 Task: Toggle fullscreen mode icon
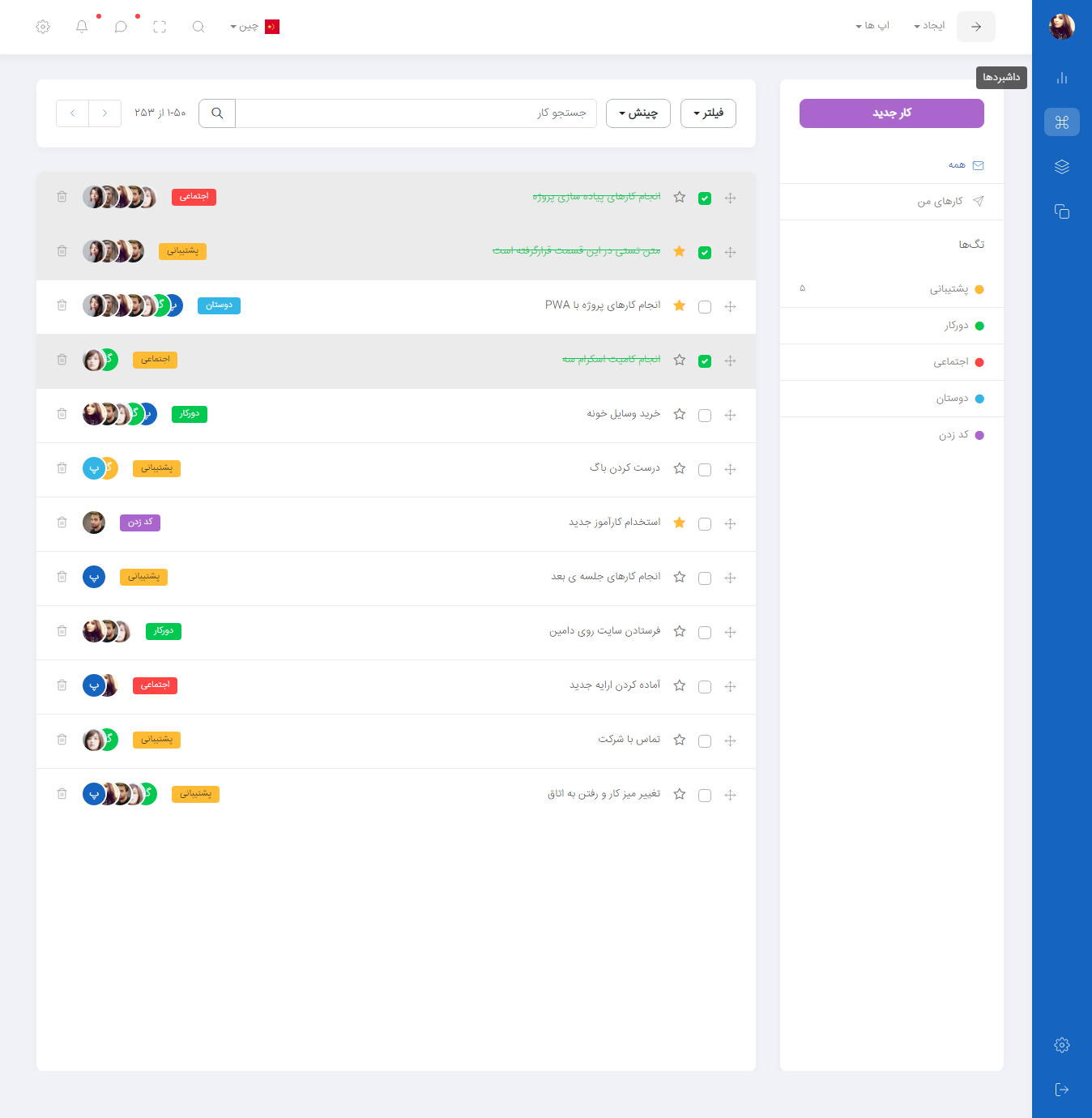pos(160,27)
